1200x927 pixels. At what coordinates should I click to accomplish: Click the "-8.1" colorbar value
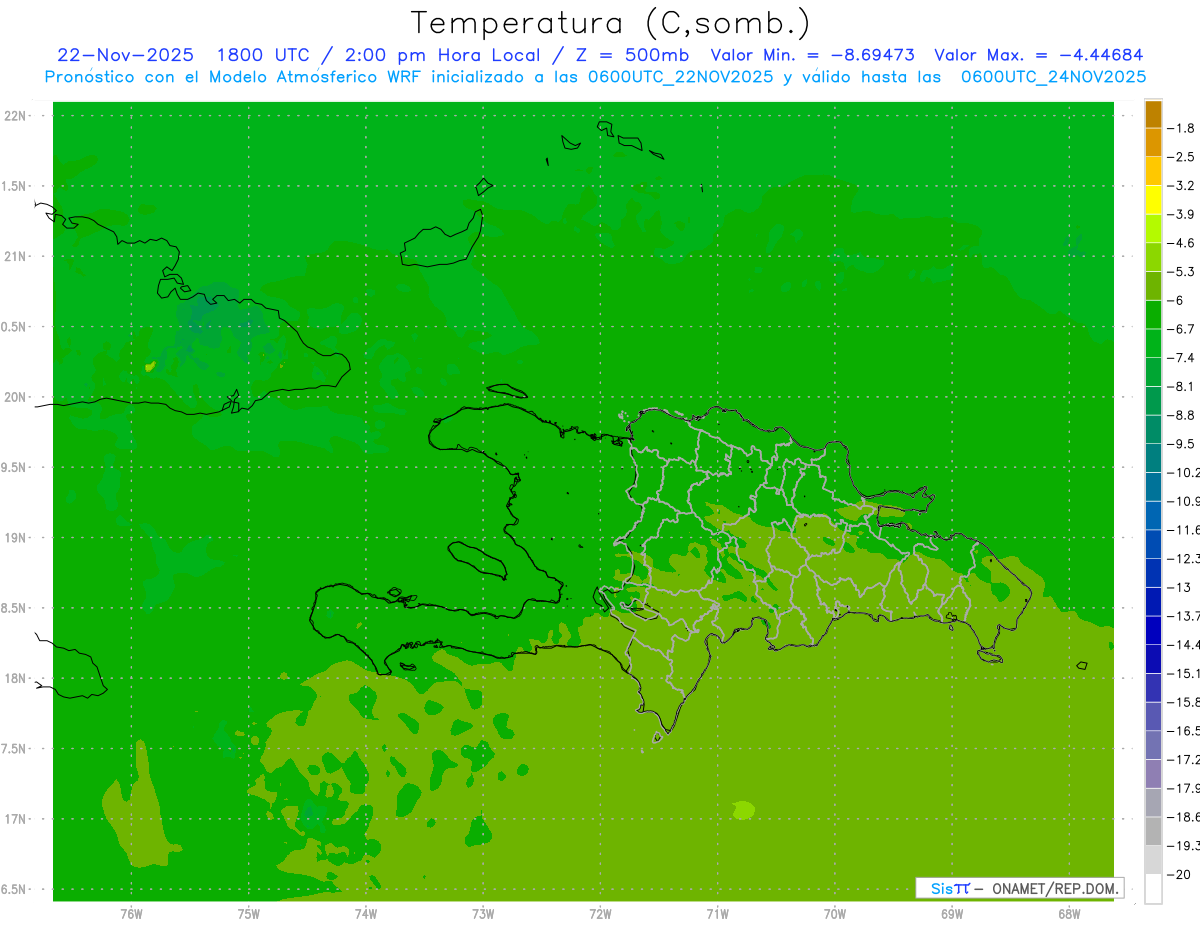click(x=1181, y=386)
